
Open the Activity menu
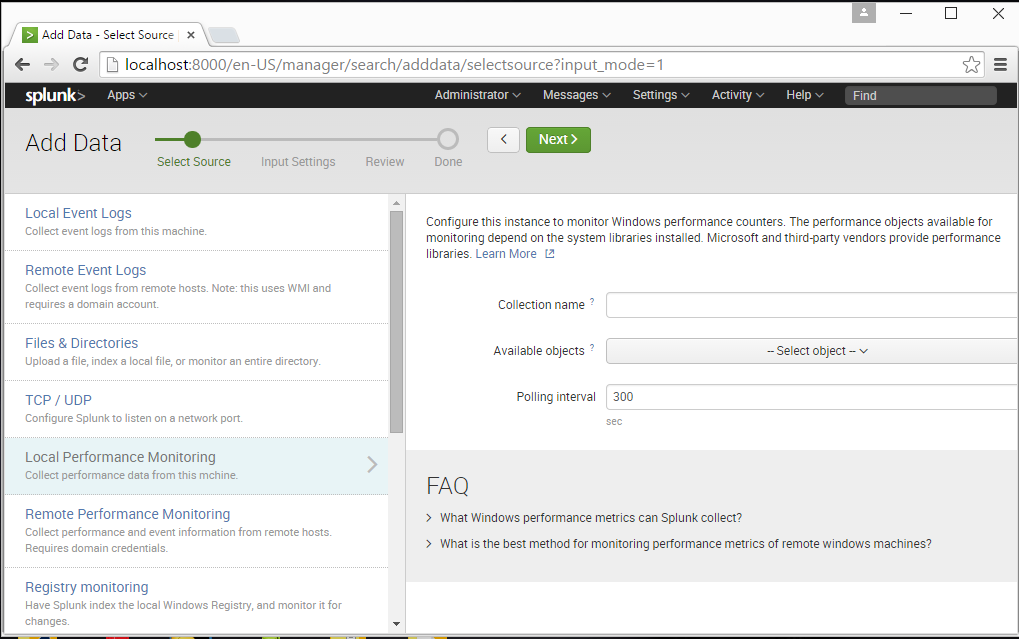[x=738, y=95]
